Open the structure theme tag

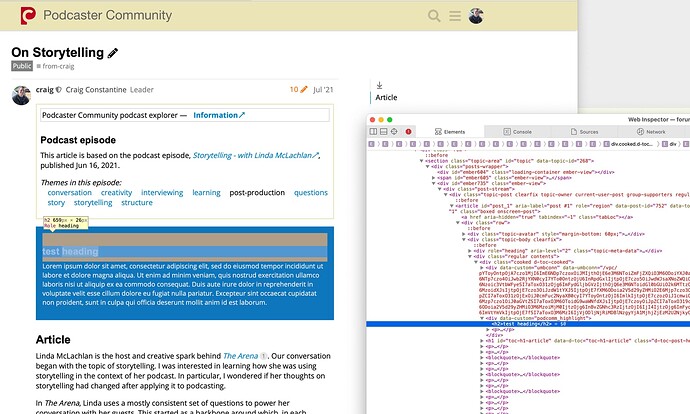pyautogui.click(x=137, y=203)
